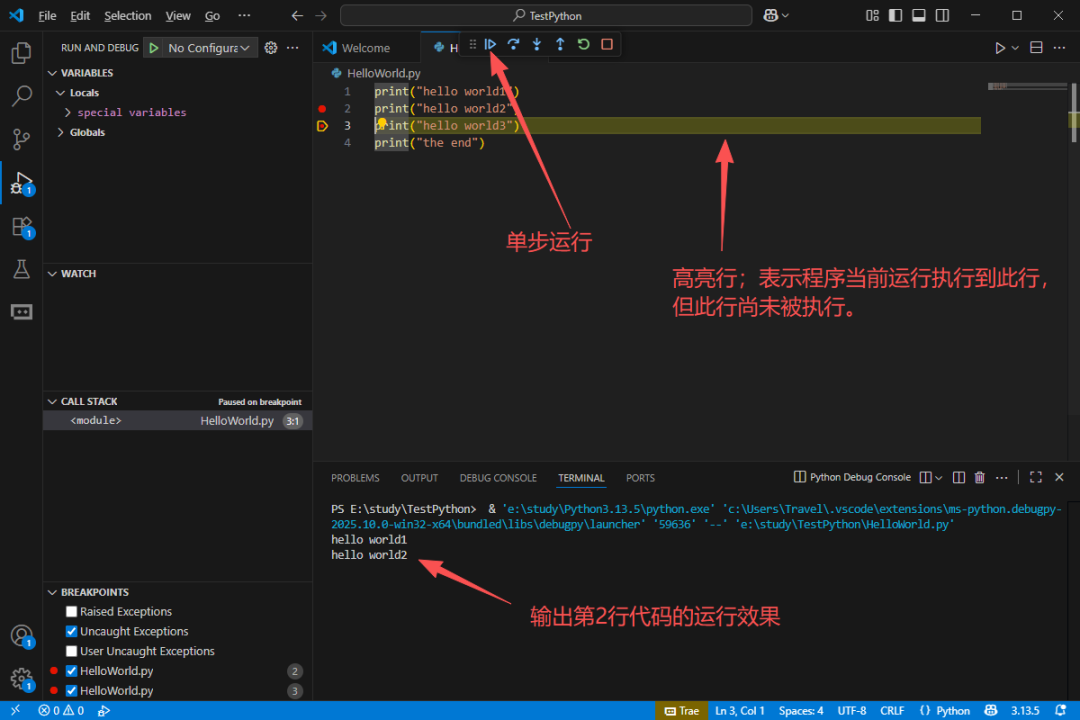Switch to the DEBUG CONSOLE tab
Image resolution: width=1080 pixels, height=720 pixels.
pos(498,477)
